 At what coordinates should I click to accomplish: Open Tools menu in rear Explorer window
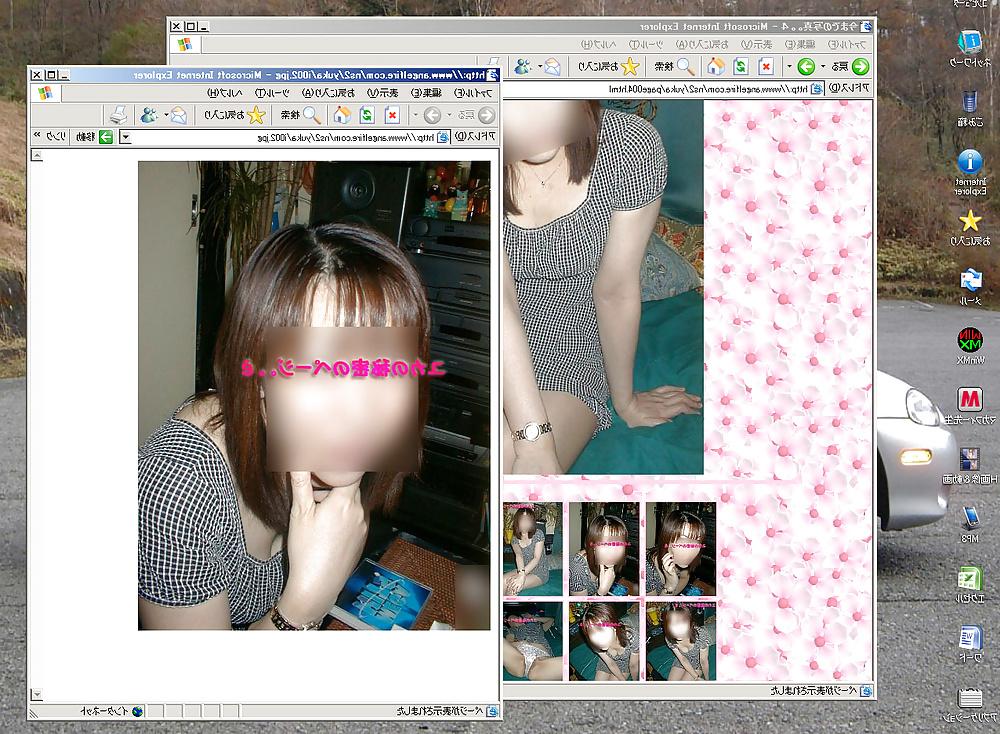(647, 44)
